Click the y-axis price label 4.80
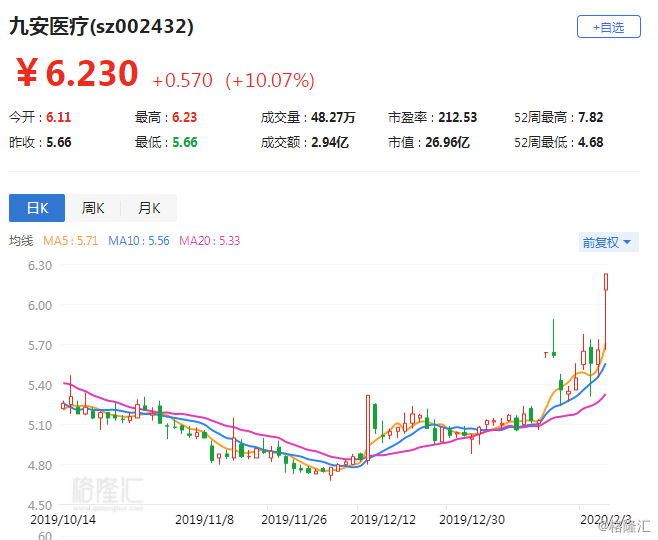The width and height of the screenshot is (658, 540). click(x=40, y=465)
